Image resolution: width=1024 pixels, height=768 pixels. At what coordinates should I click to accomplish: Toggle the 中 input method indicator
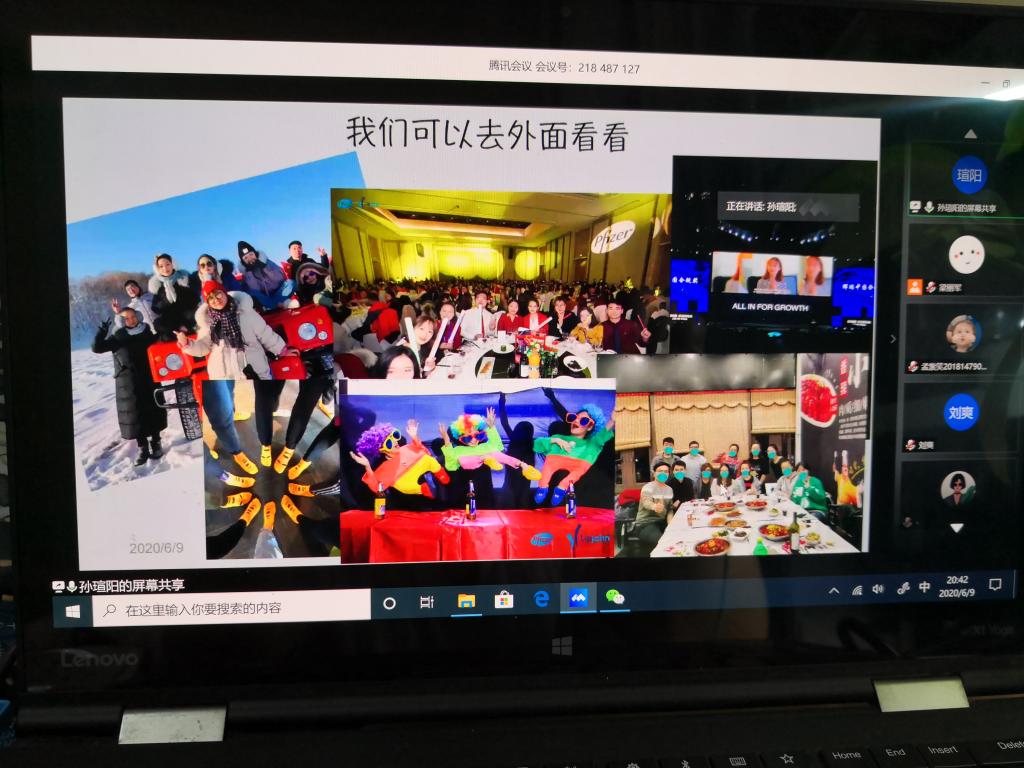[925, 587]
